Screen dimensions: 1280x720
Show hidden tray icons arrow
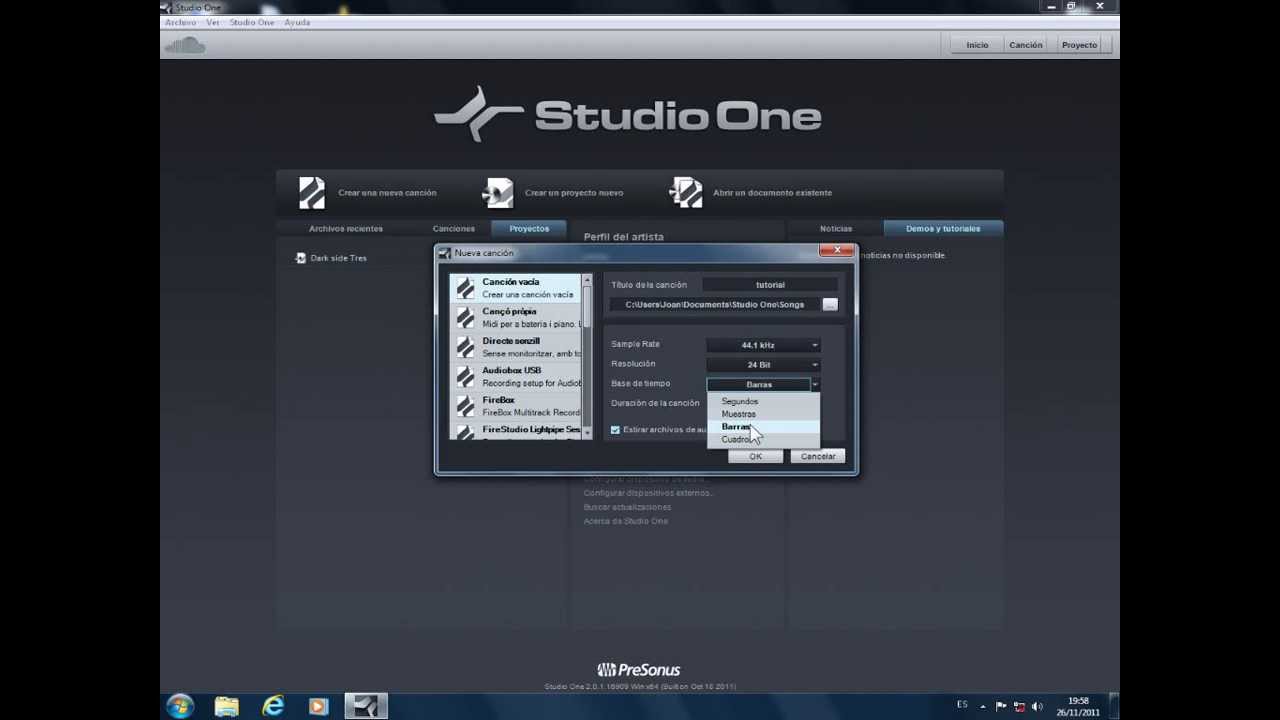click(x=983, y=706)
